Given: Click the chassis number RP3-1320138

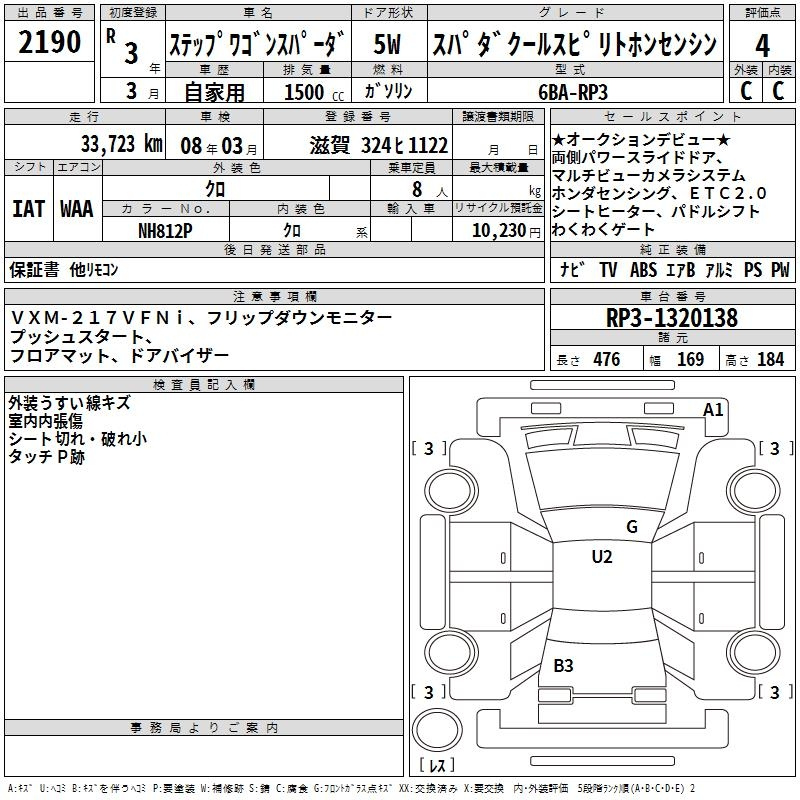Looking at the screenshot, I should tap(672, 318).
